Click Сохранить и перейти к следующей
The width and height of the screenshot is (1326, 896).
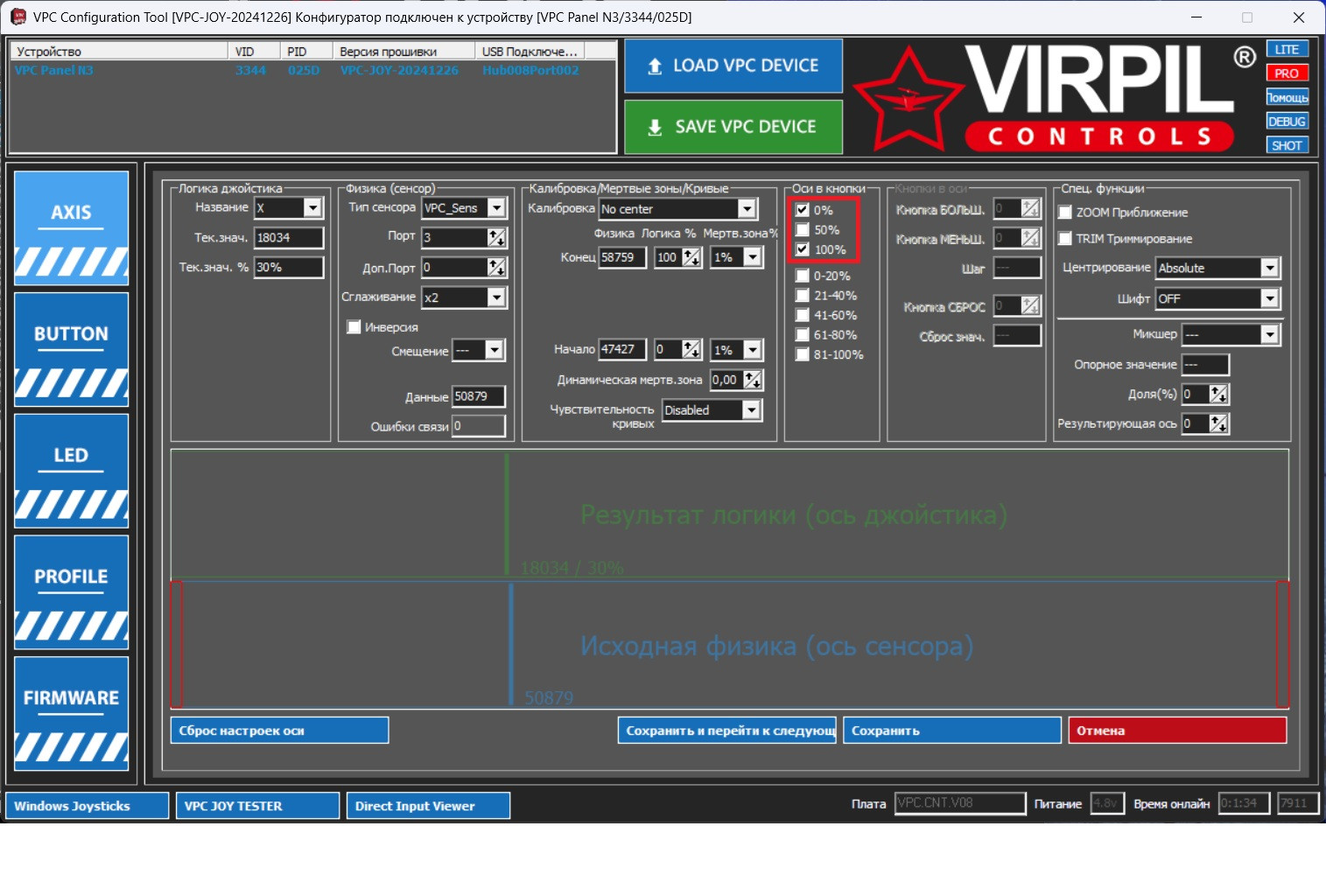click(726, 731)
